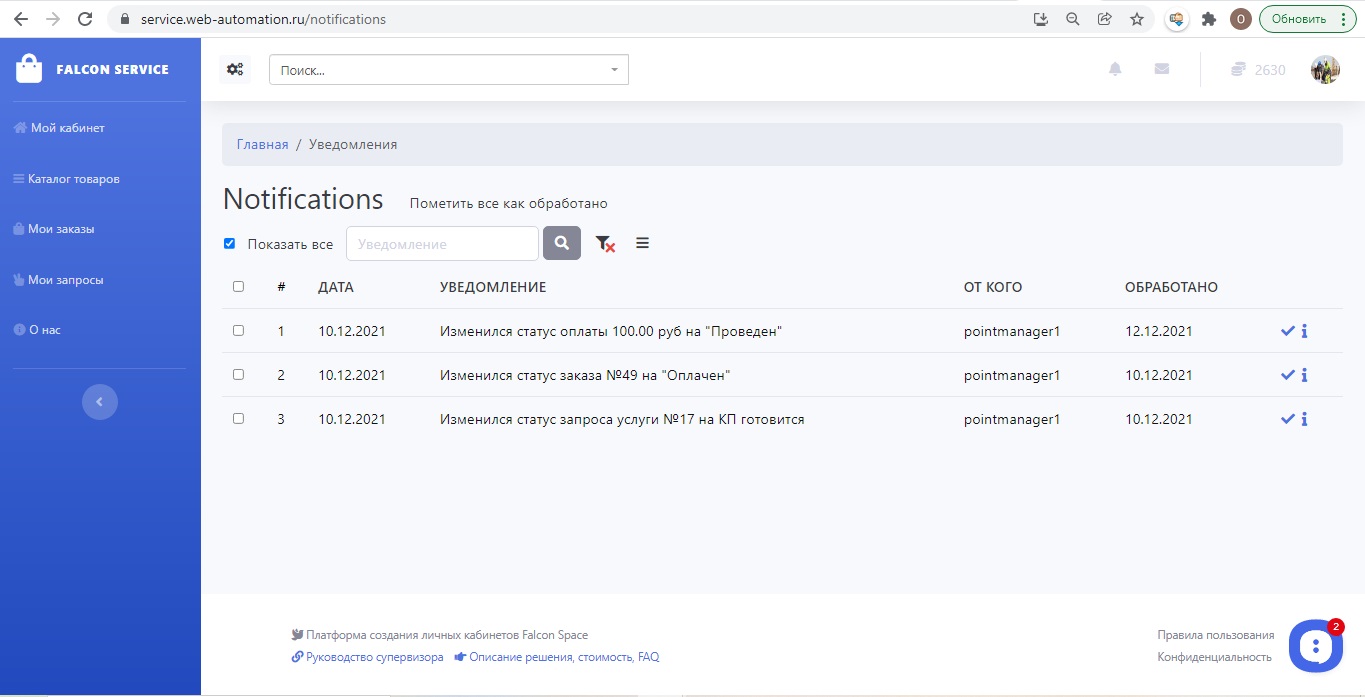Clear filters with the funnel icon
Viewport: 1365px width, 697px height.
[x=605, y=243]
